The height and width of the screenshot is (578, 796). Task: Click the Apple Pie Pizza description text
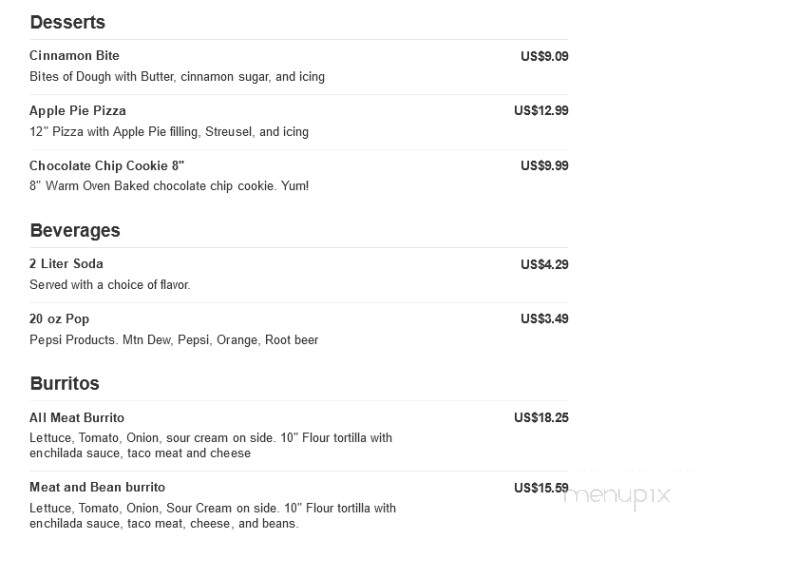[x=169, y=132]
